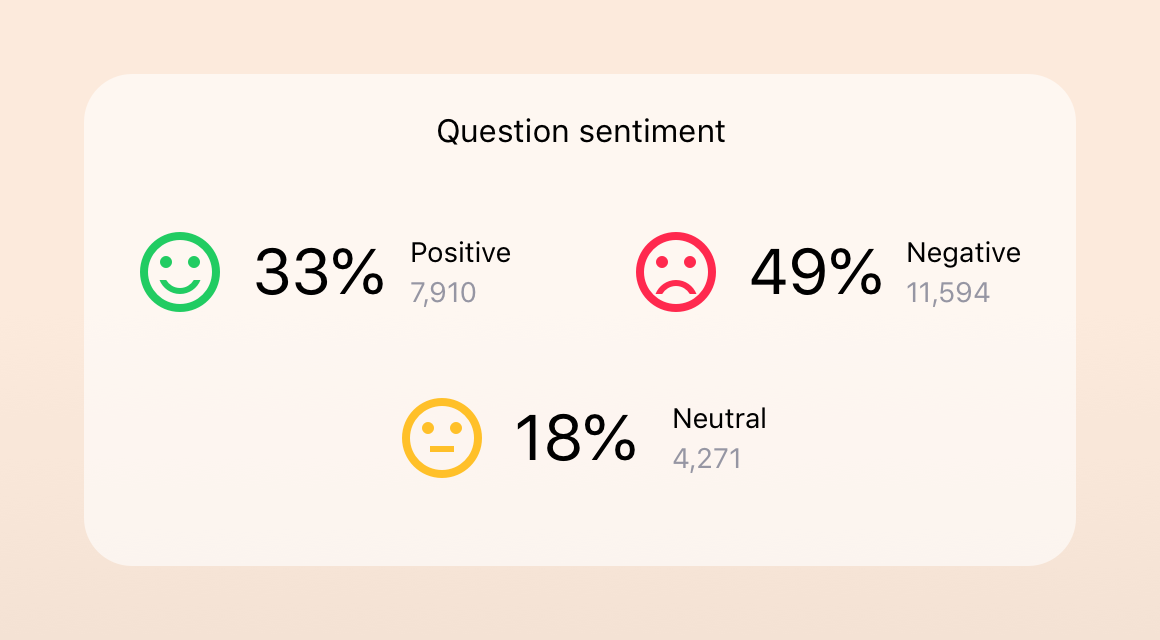
Task: Click the red sad face icon
Action: pyautogui.click(x=675, y=272)
